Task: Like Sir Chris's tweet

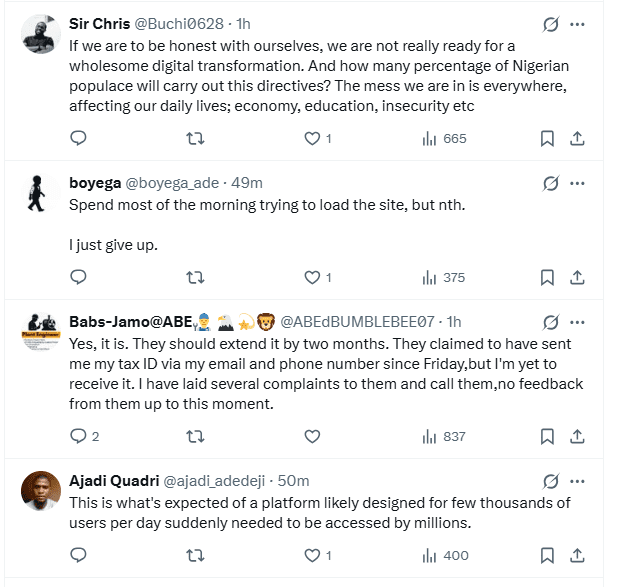Action: [312, 138]
